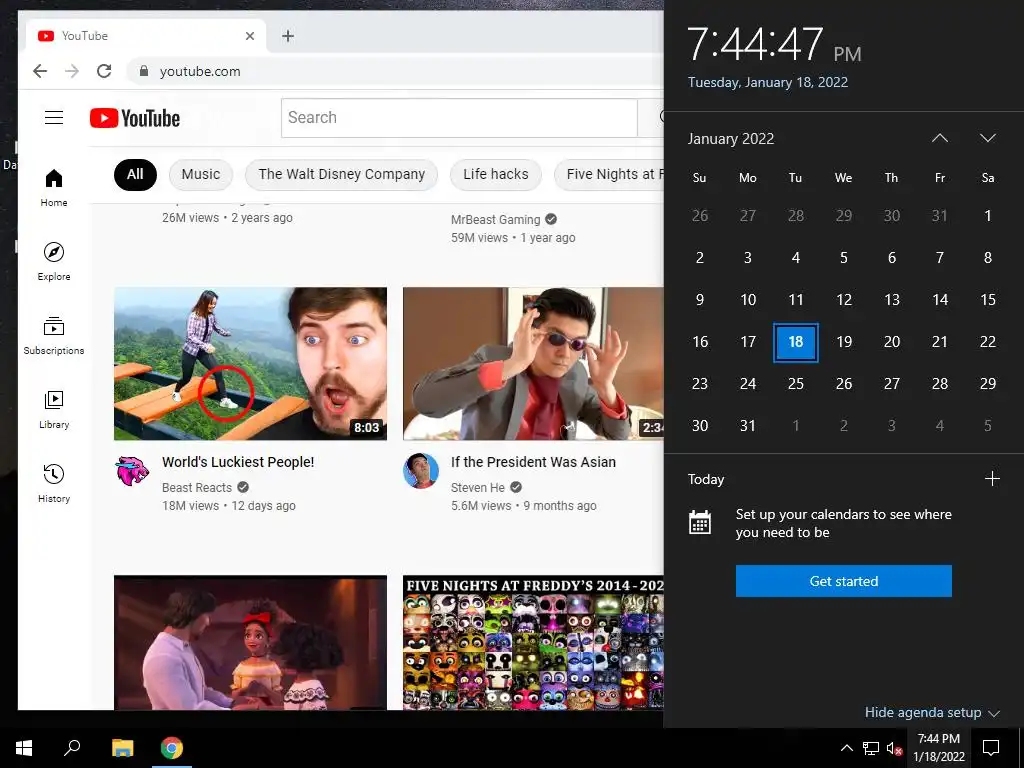This screenshot has width=1024, height=768.
Task: Open History in YouTube sidebar
Action: pos(54,483)
